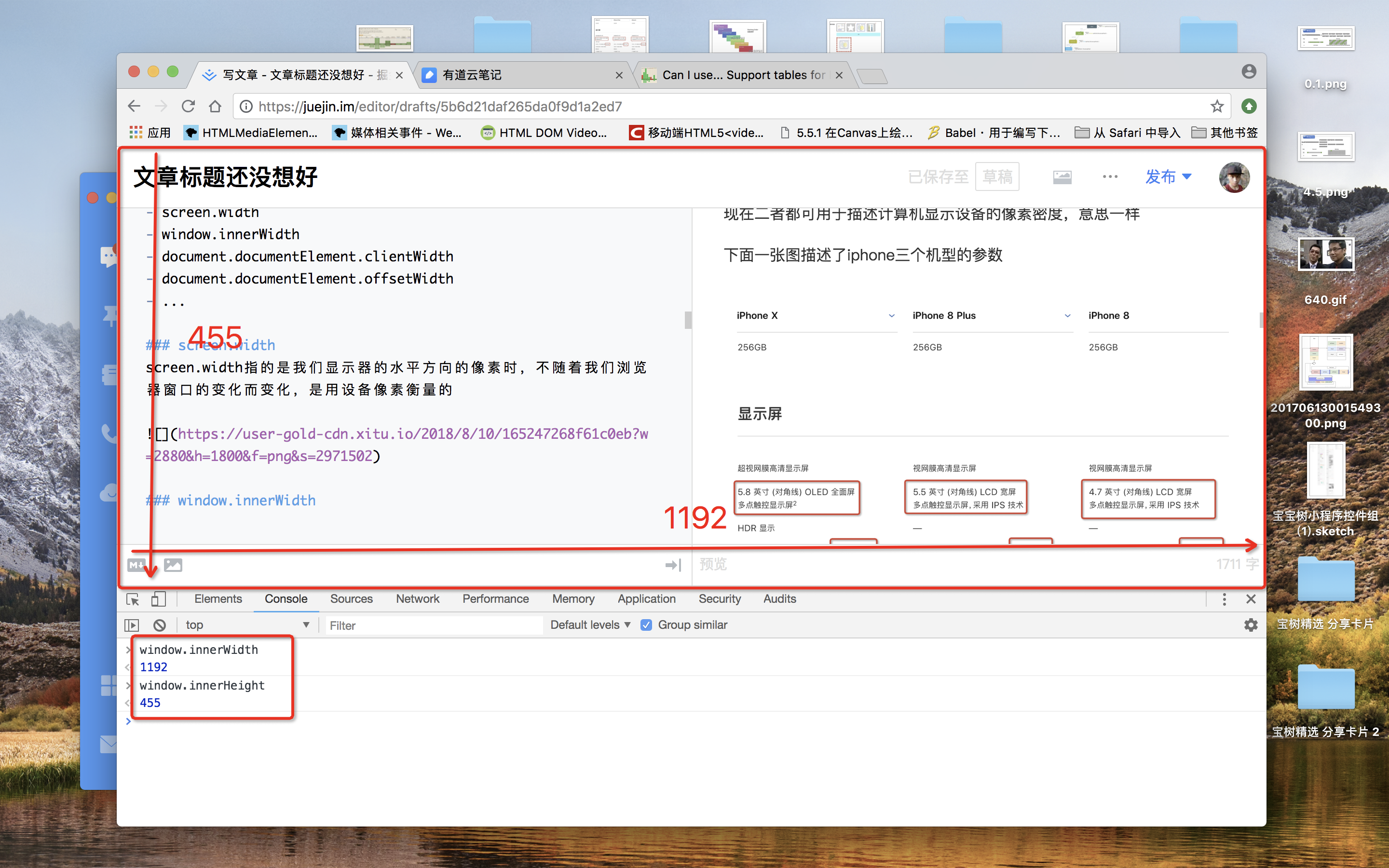Viewport: 1389px width, 868px height.
Task: Open Babel bookmark
Action: [994, 133]
